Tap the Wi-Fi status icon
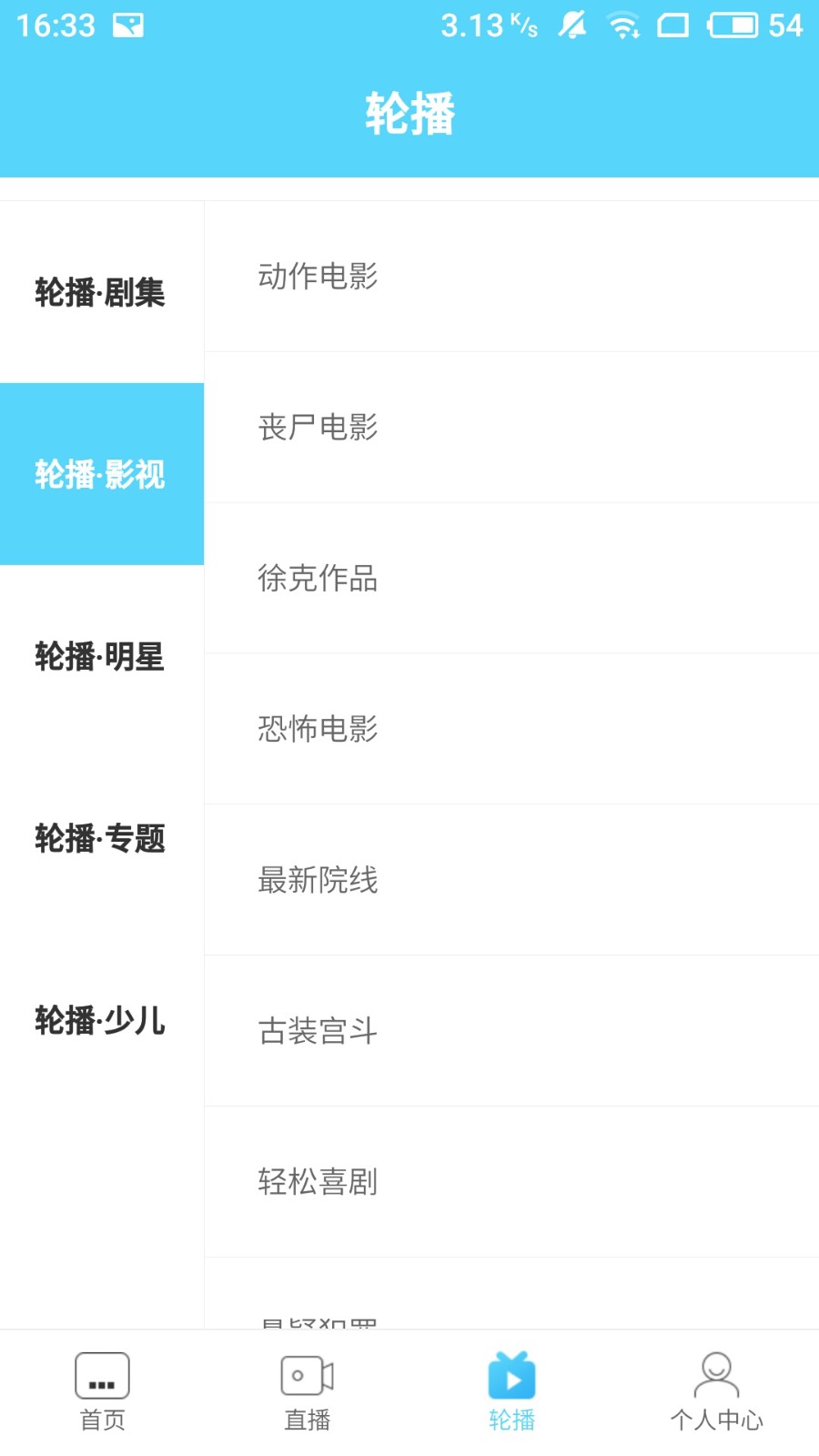Screen dimensions: 819x1456 623,25
